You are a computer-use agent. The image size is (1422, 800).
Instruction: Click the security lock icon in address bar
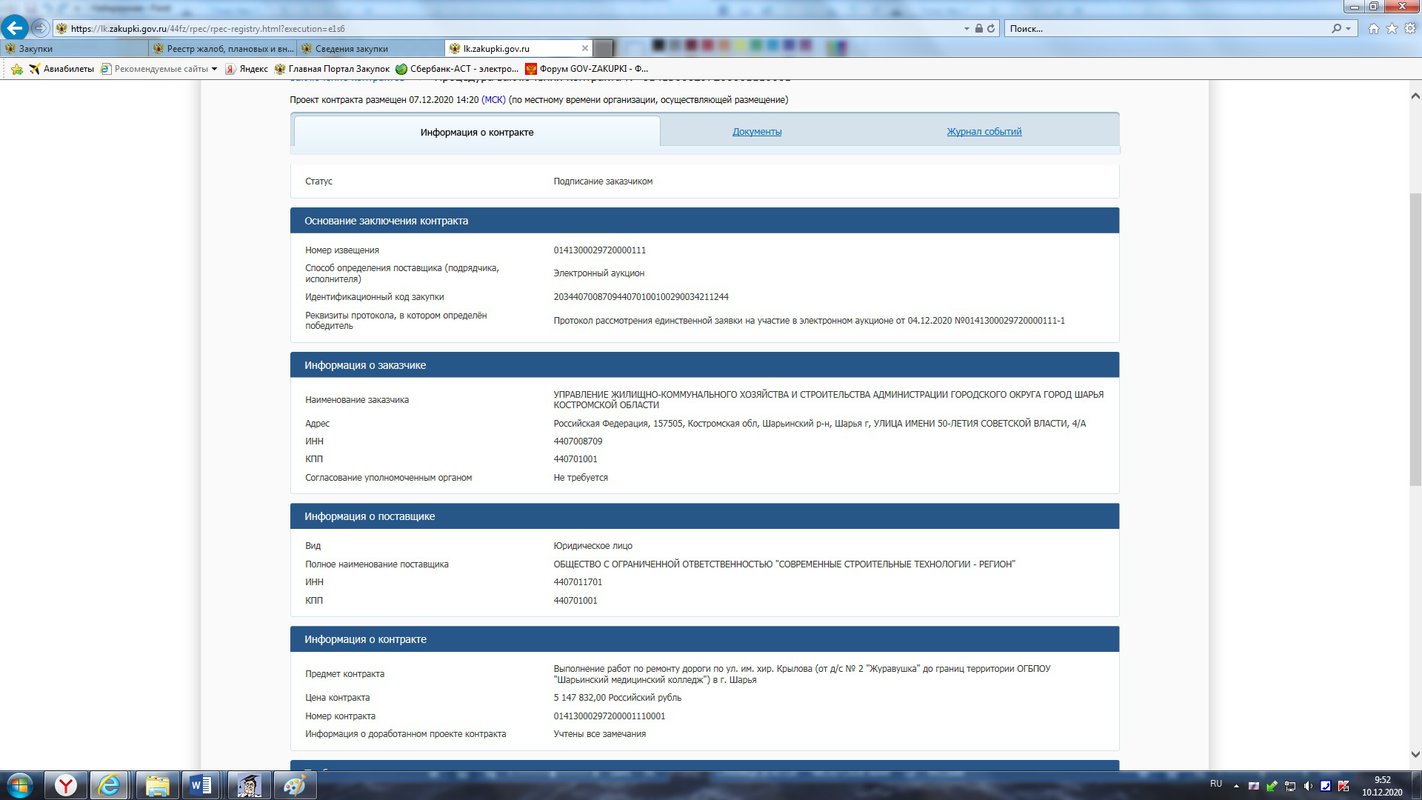[979, 29]
